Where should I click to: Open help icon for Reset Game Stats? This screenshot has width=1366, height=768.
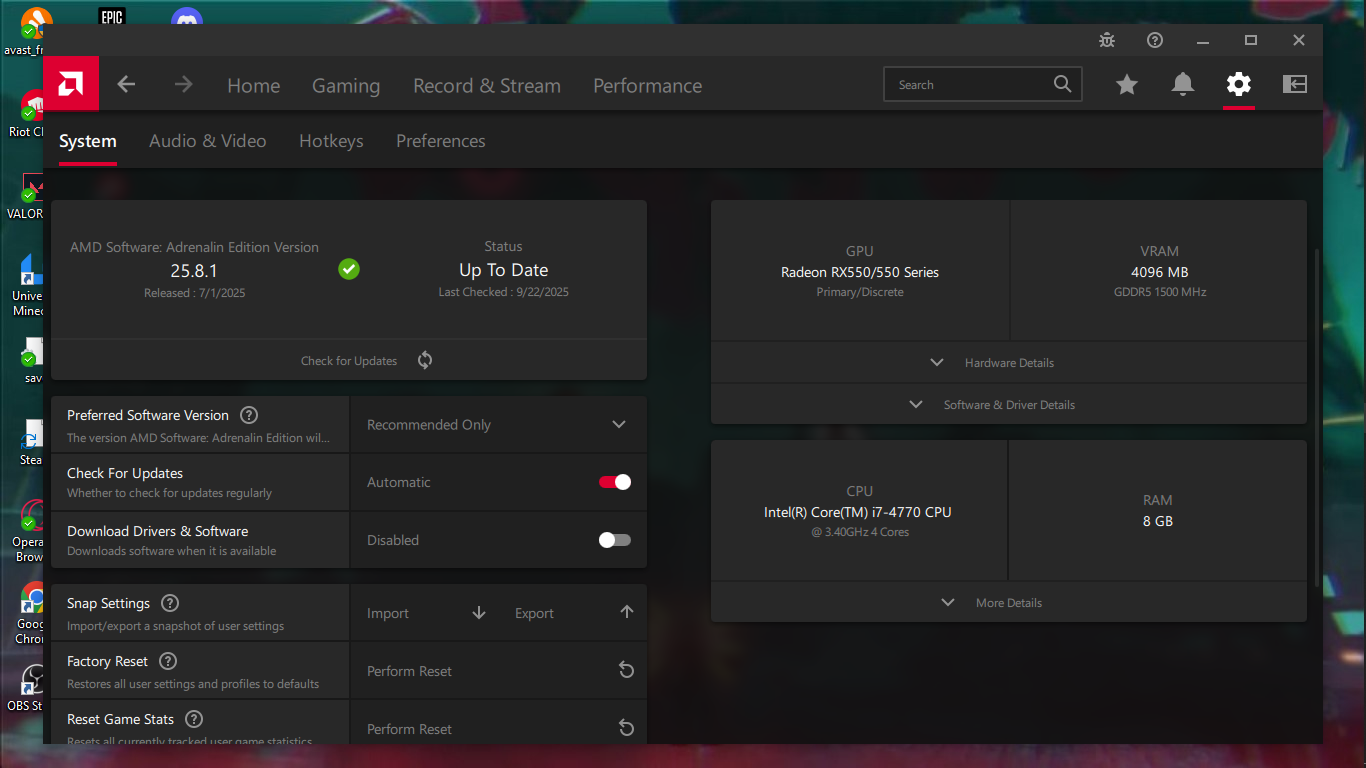click(194, 719)
